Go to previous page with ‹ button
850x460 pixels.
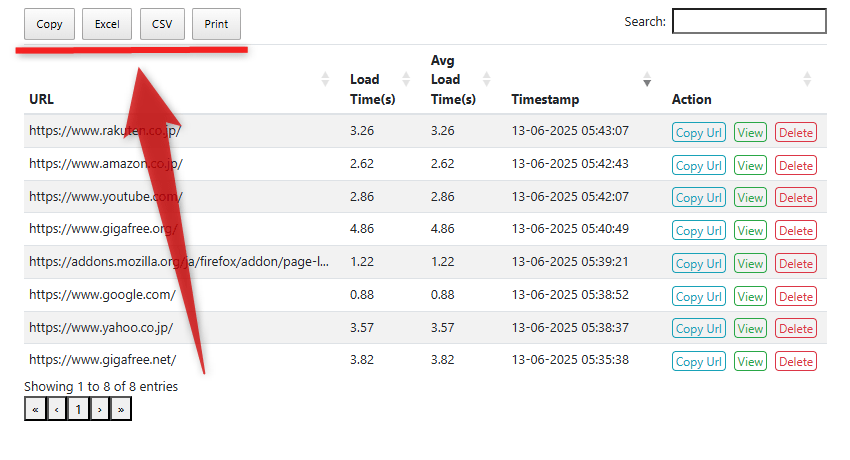[56, 409]
